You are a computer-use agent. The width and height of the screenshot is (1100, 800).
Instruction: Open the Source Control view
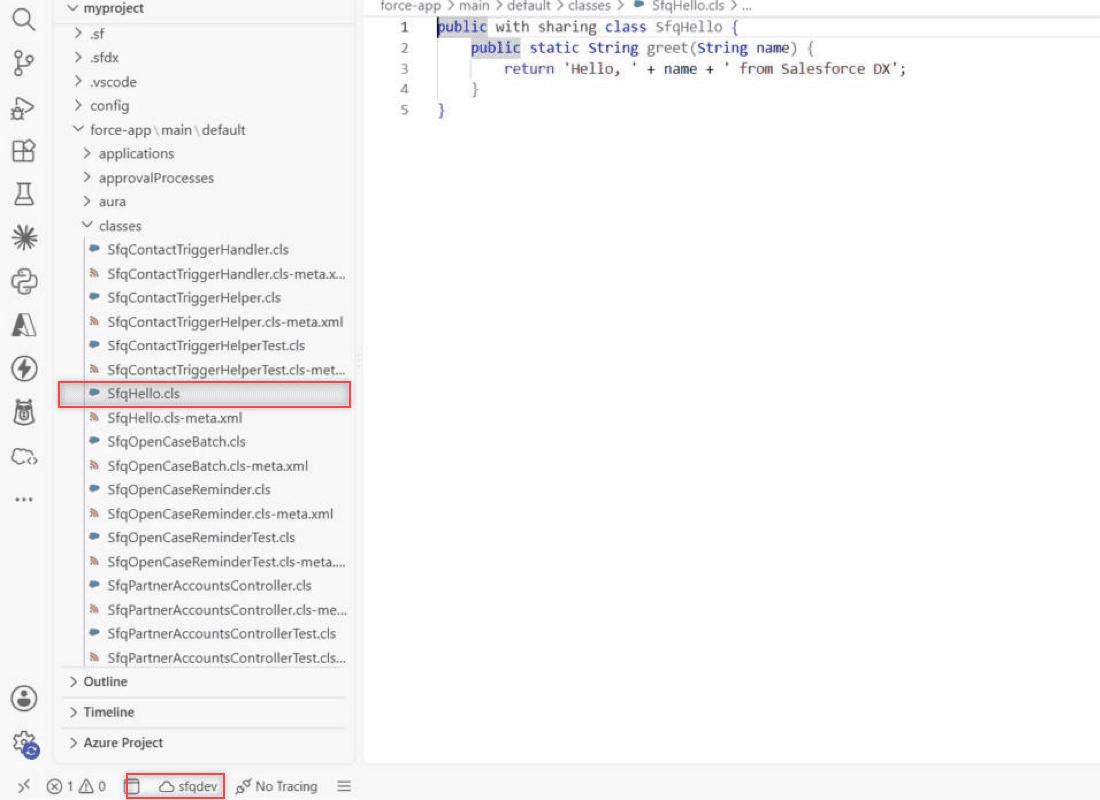(x=24, y=63)
